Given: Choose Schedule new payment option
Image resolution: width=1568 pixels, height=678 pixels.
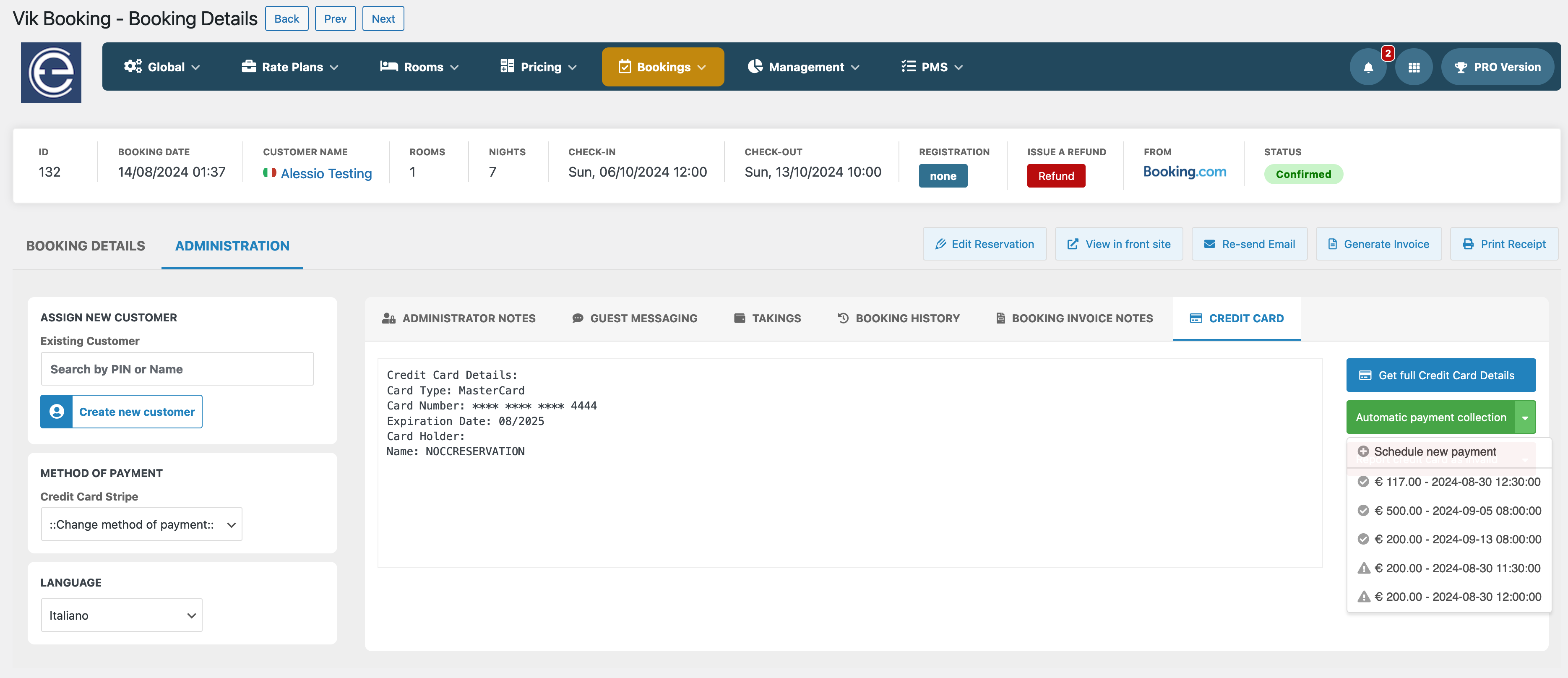Looking at the screenshot, I should 1449,451.
